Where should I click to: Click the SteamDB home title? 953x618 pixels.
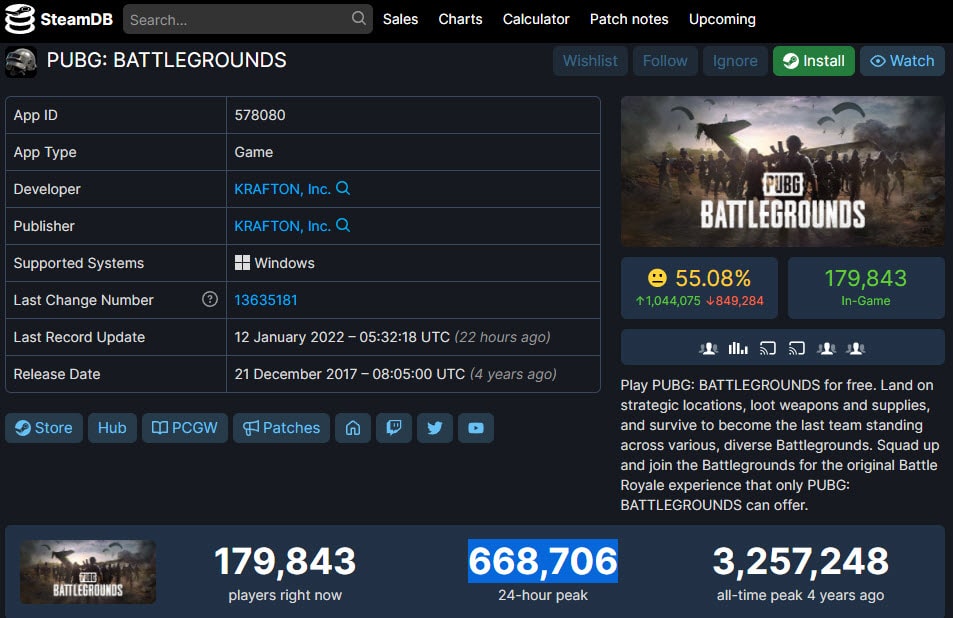(x=77, y=19)
